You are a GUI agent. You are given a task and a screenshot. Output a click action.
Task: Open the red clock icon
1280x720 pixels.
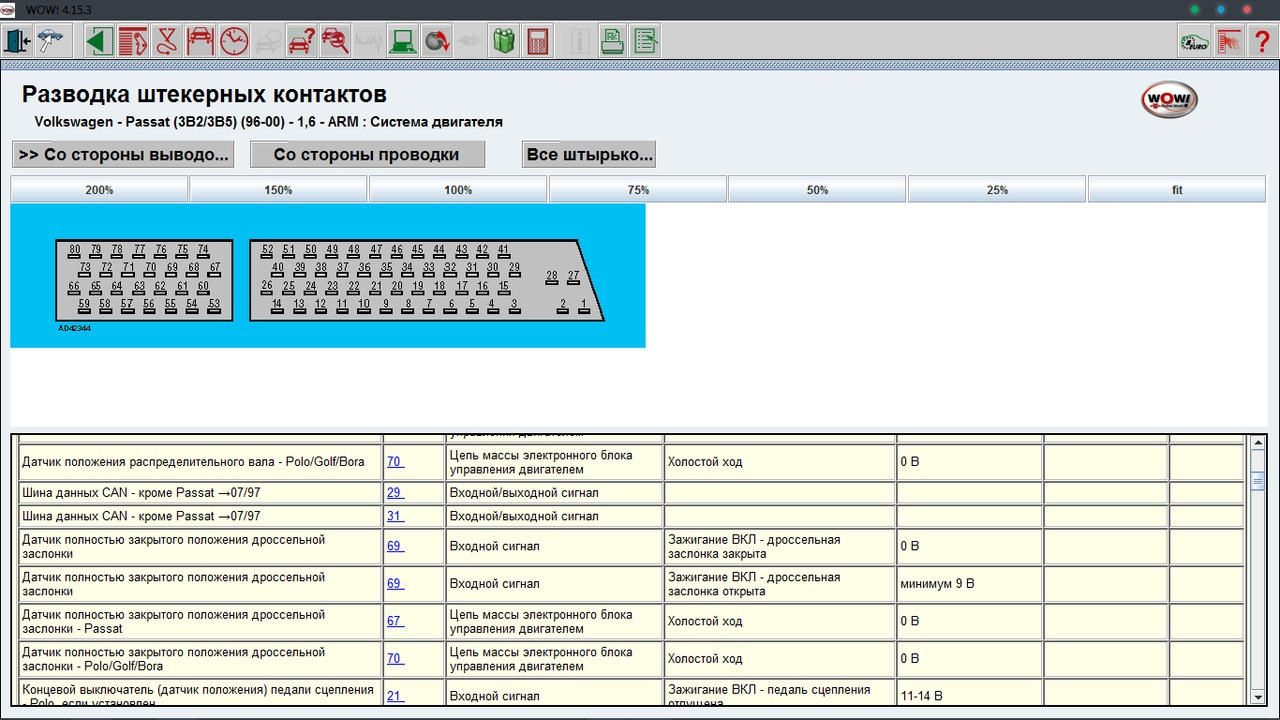tap(233, 41)
